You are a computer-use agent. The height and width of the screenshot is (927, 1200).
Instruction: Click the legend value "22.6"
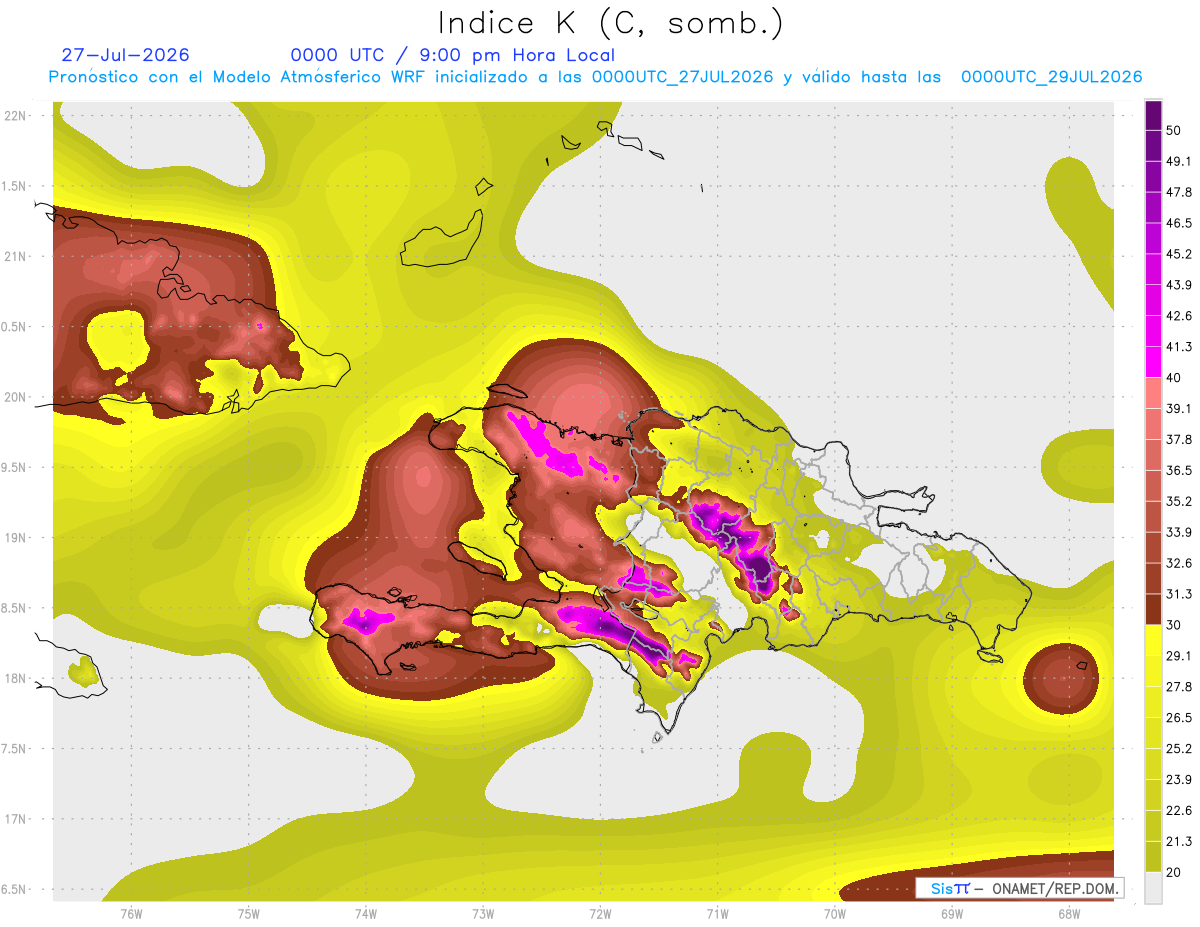(x=1178, y=811)
